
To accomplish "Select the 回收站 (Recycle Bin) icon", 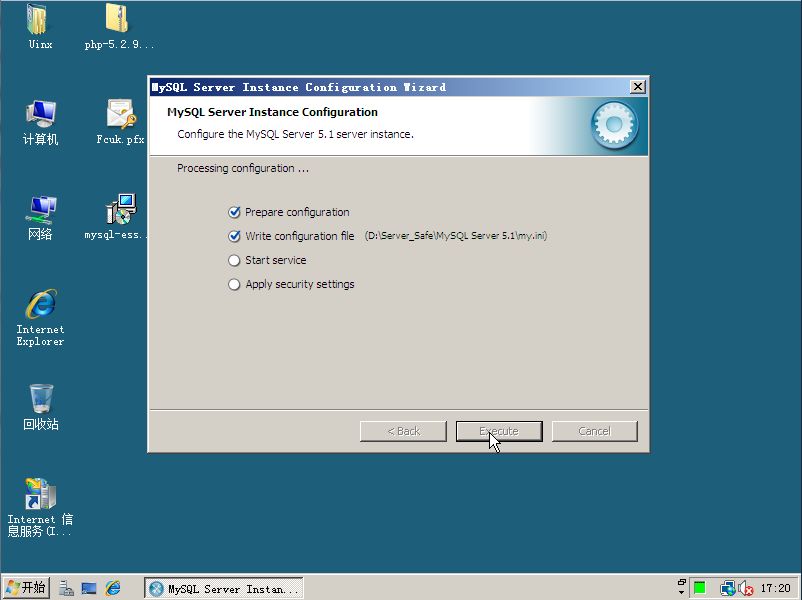I will [41, 399].
